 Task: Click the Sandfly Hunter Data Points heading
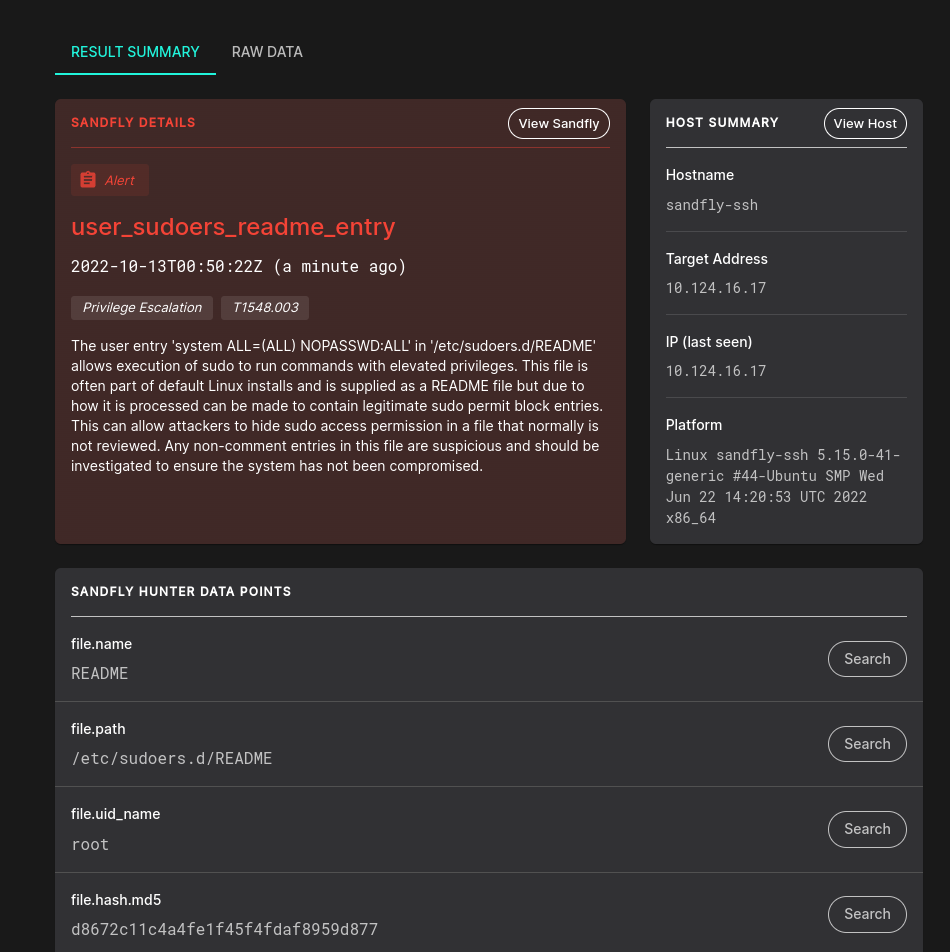pyautogui.click(x=181, y=591)
